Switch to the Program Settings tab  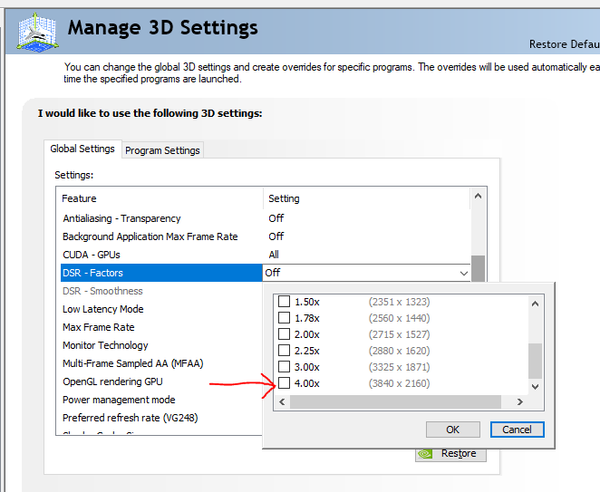(x=162, y=150)
